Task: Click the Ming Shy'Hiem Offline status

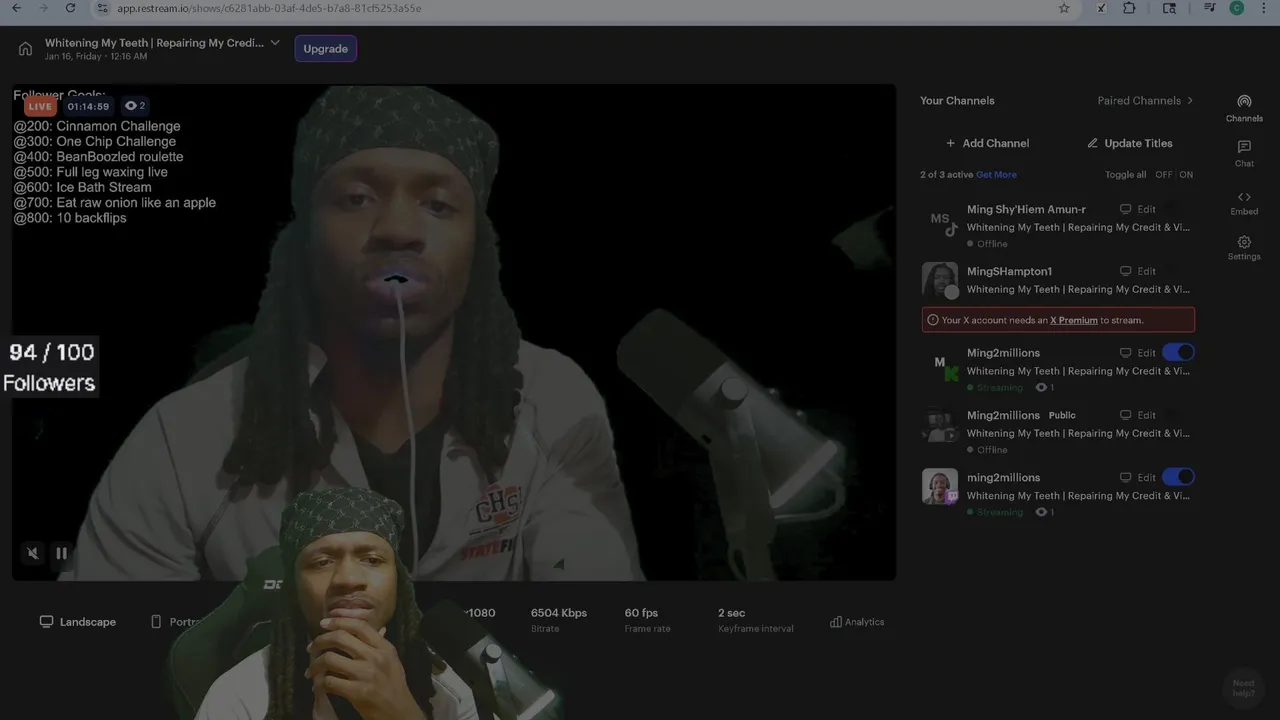Action: coord(987,244)
